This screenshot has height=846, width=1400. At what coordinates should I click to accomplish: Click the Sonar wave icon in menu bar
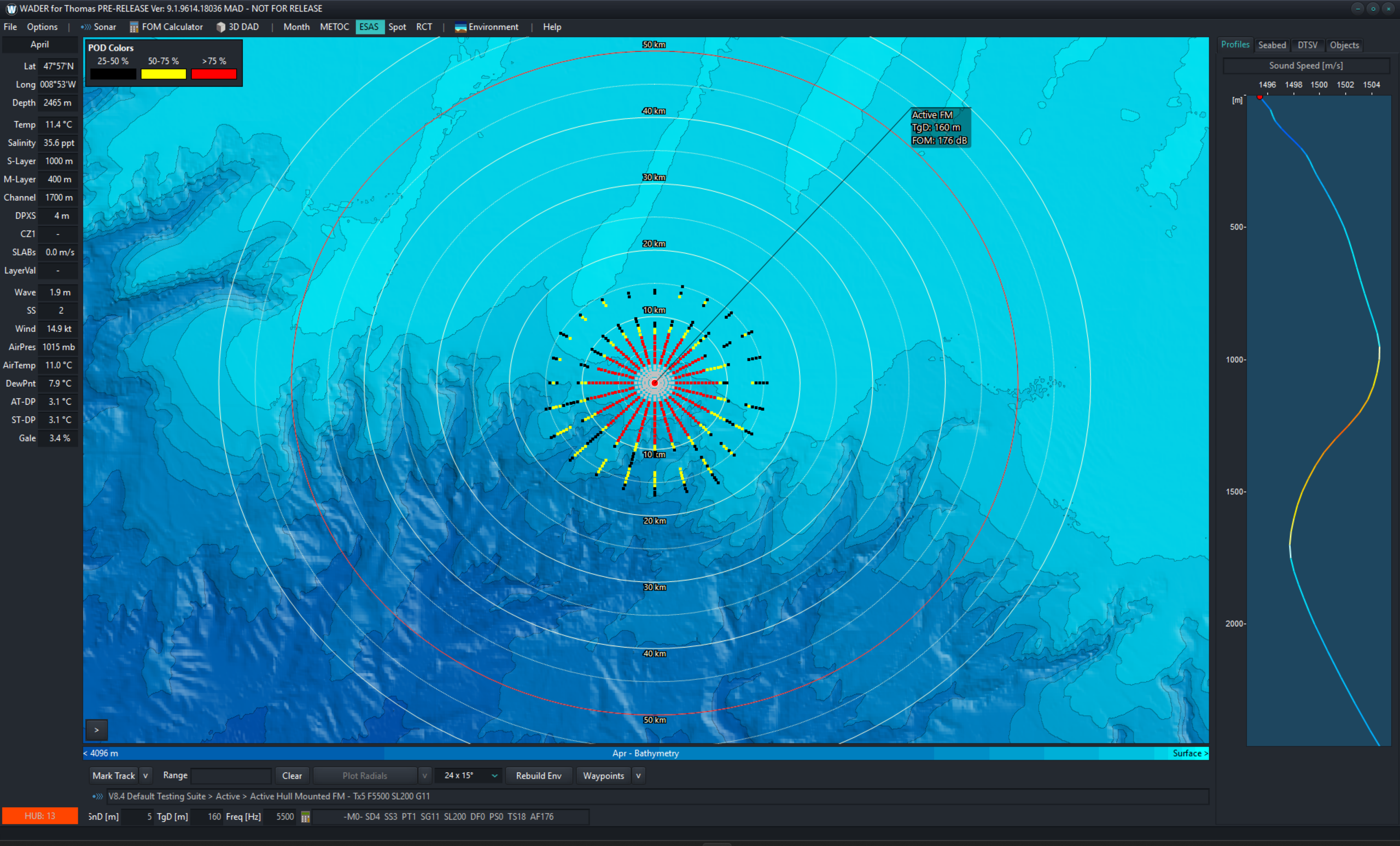[x=85, y=27]
